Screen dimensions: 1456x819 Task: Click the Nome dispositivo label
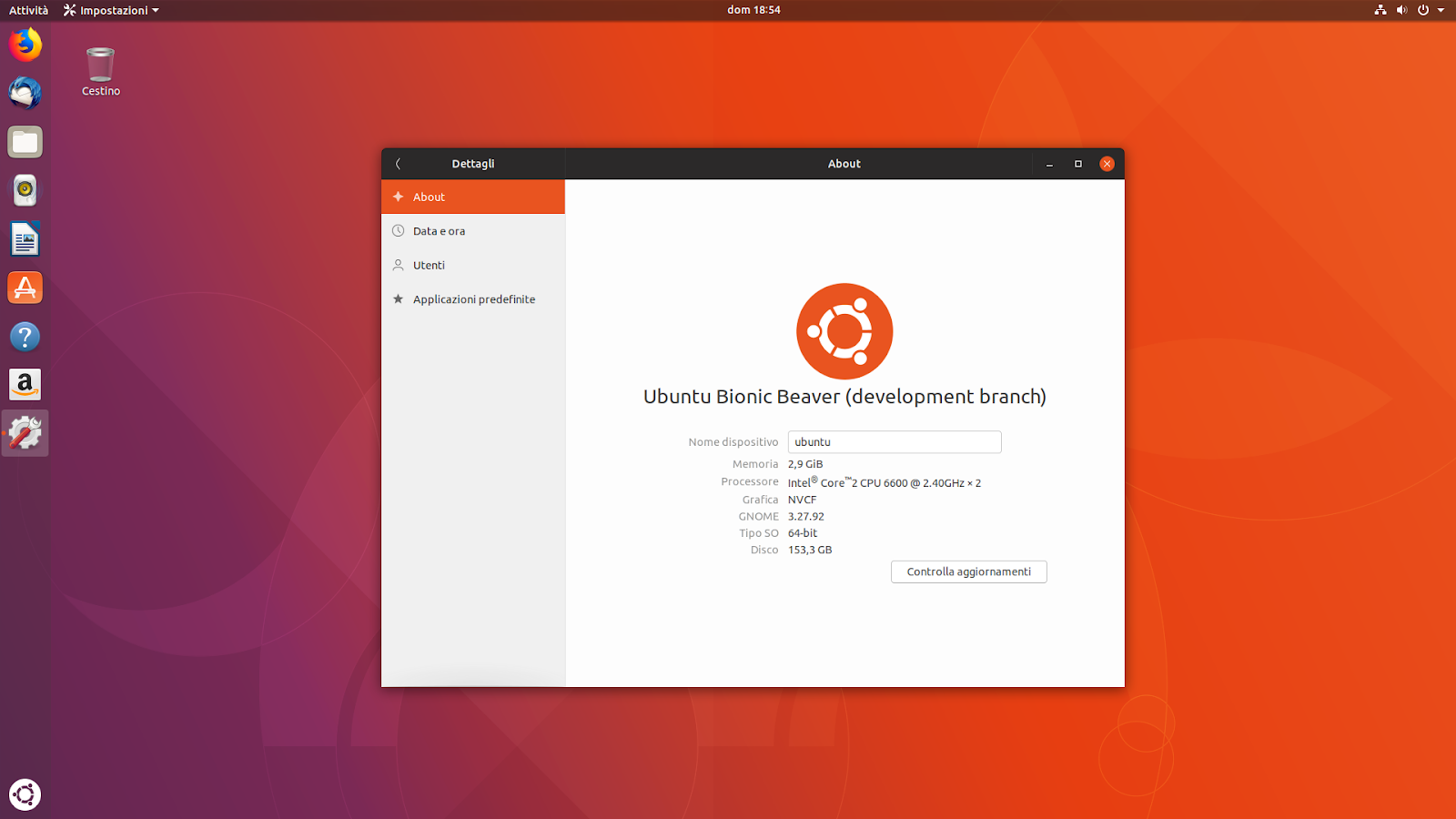[733, 442]
